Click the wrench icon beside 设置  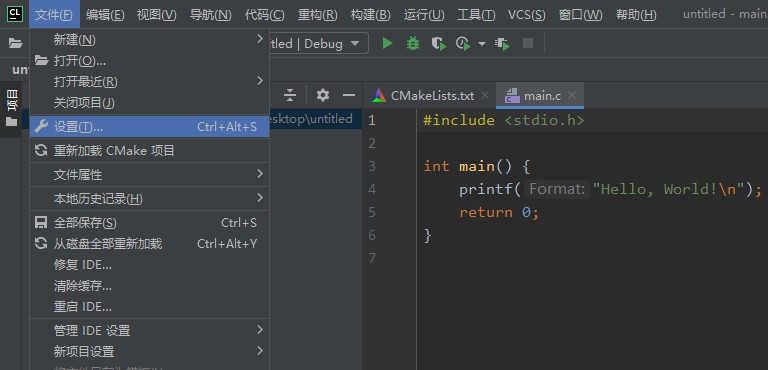[x=41, y=126]
